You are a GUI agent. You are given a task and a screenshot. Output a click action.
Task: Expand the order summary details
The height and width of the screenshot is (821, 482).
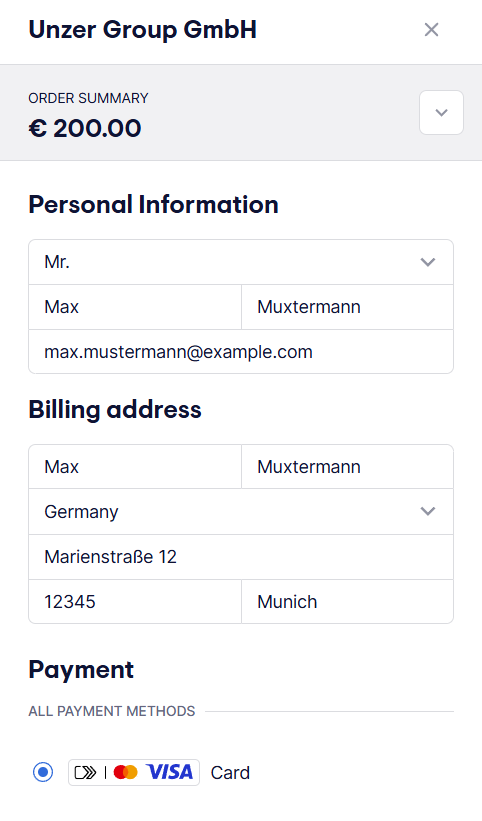coord(441,113)
